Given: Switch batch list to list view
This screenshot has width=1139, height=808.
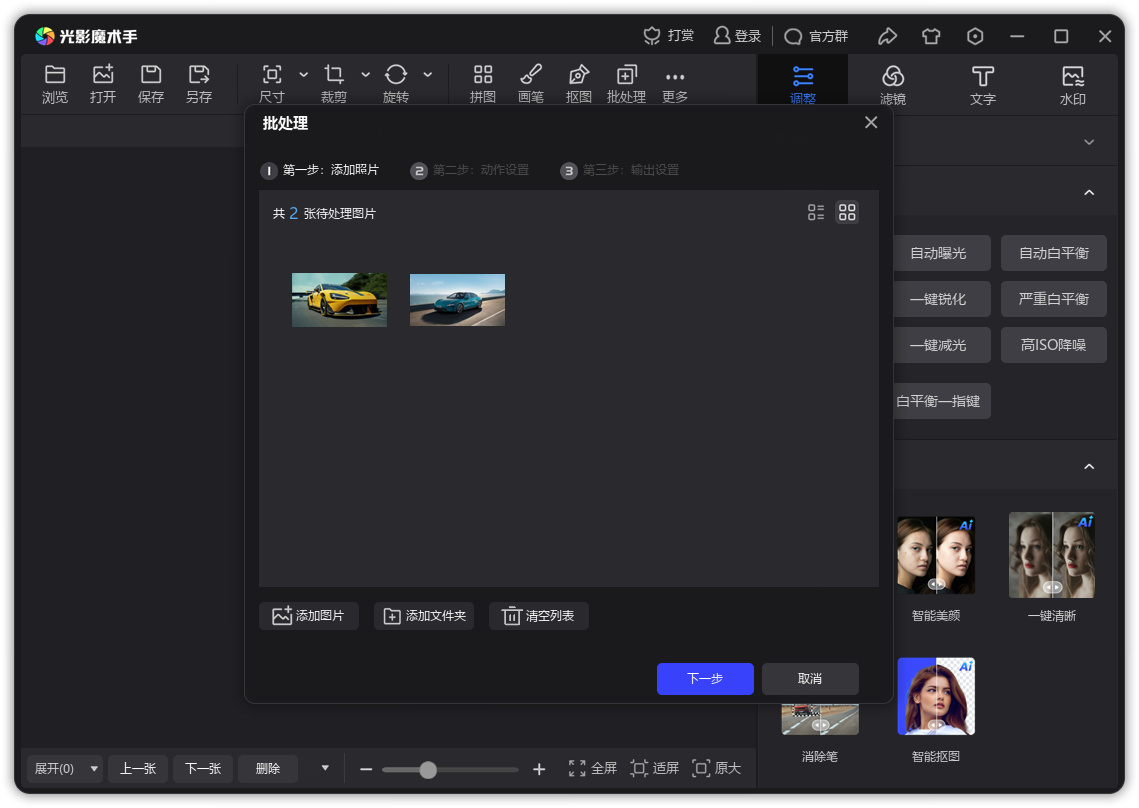Looking at the screenshot, I should click(x=816, y=212).
